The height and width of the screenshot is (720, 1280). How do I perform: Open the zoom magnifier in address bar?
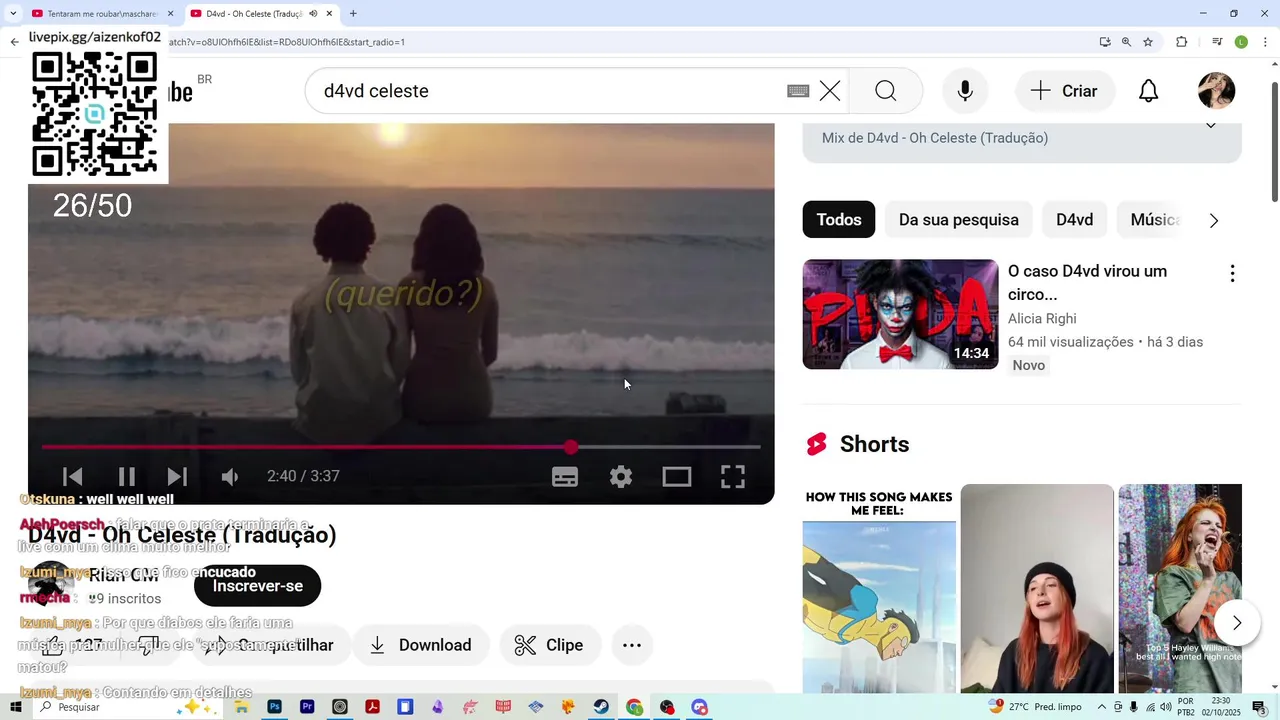point(1126,42)
